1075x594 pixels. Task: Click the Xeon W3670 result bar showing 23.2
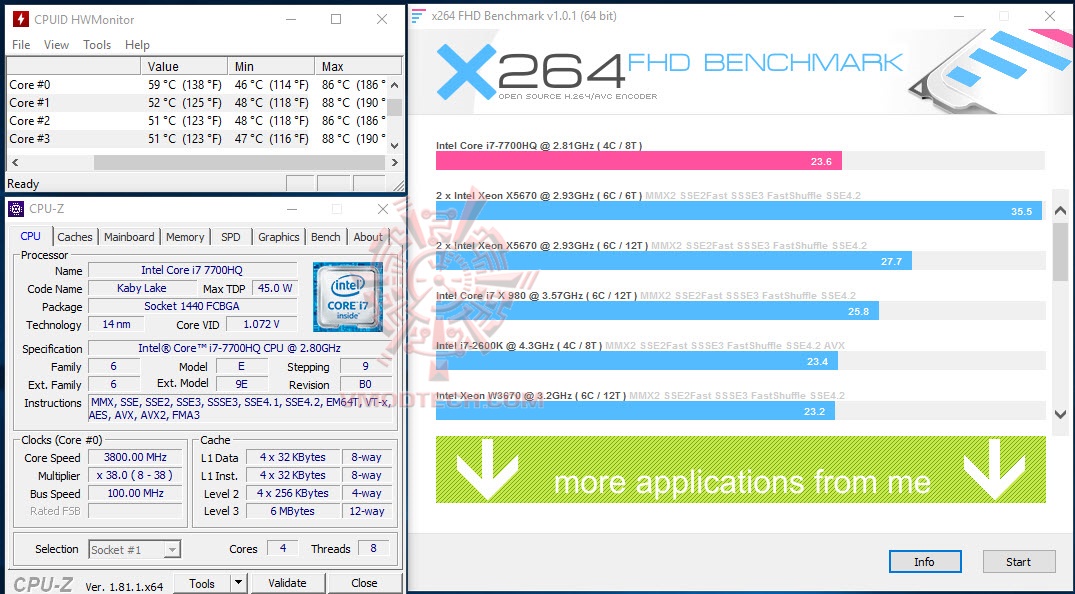click(635, 411)
